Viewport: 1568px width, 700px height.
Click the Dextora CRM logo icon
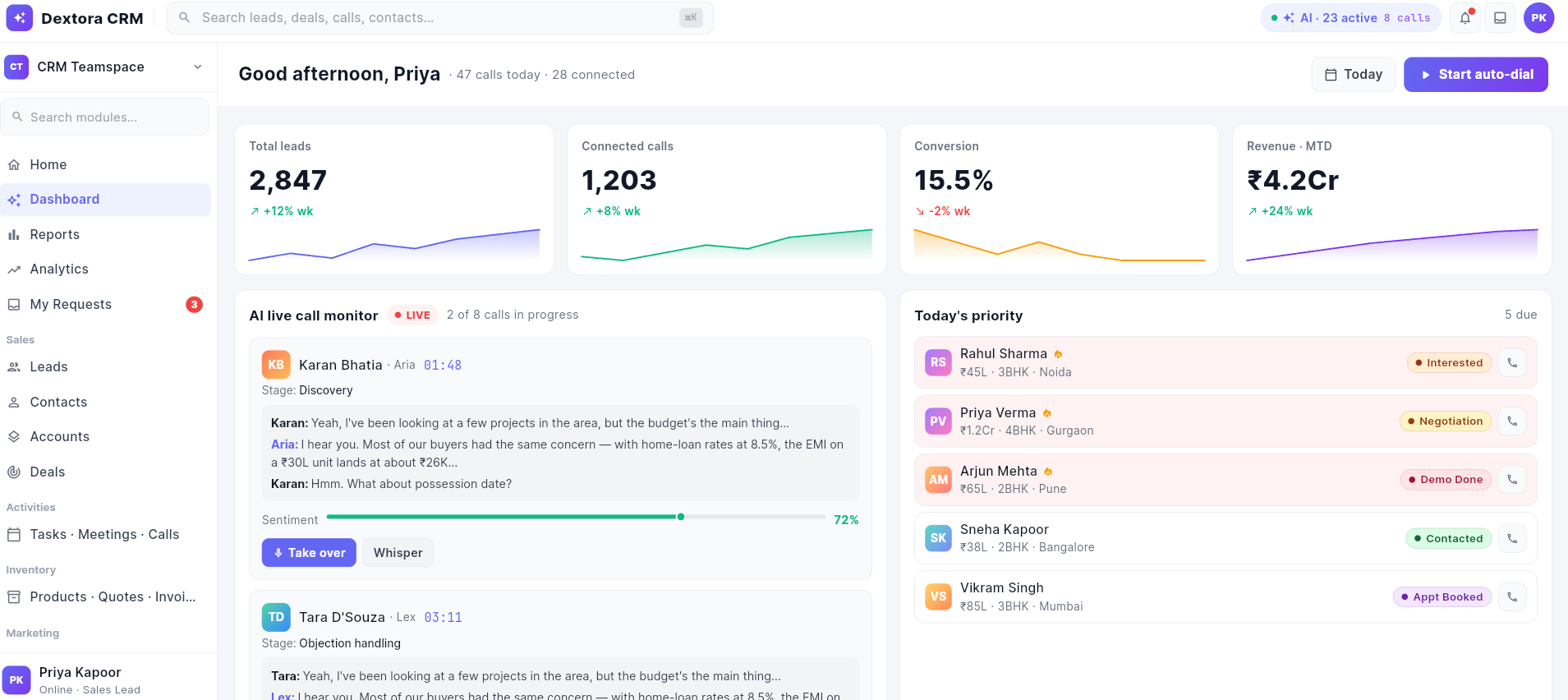(20, 17)
